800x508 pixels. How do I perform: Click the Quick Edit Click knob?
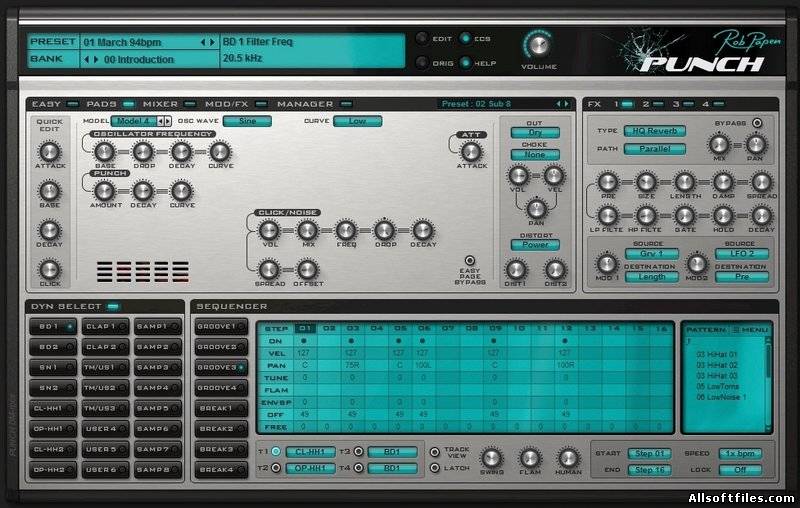tap(49, 269)
